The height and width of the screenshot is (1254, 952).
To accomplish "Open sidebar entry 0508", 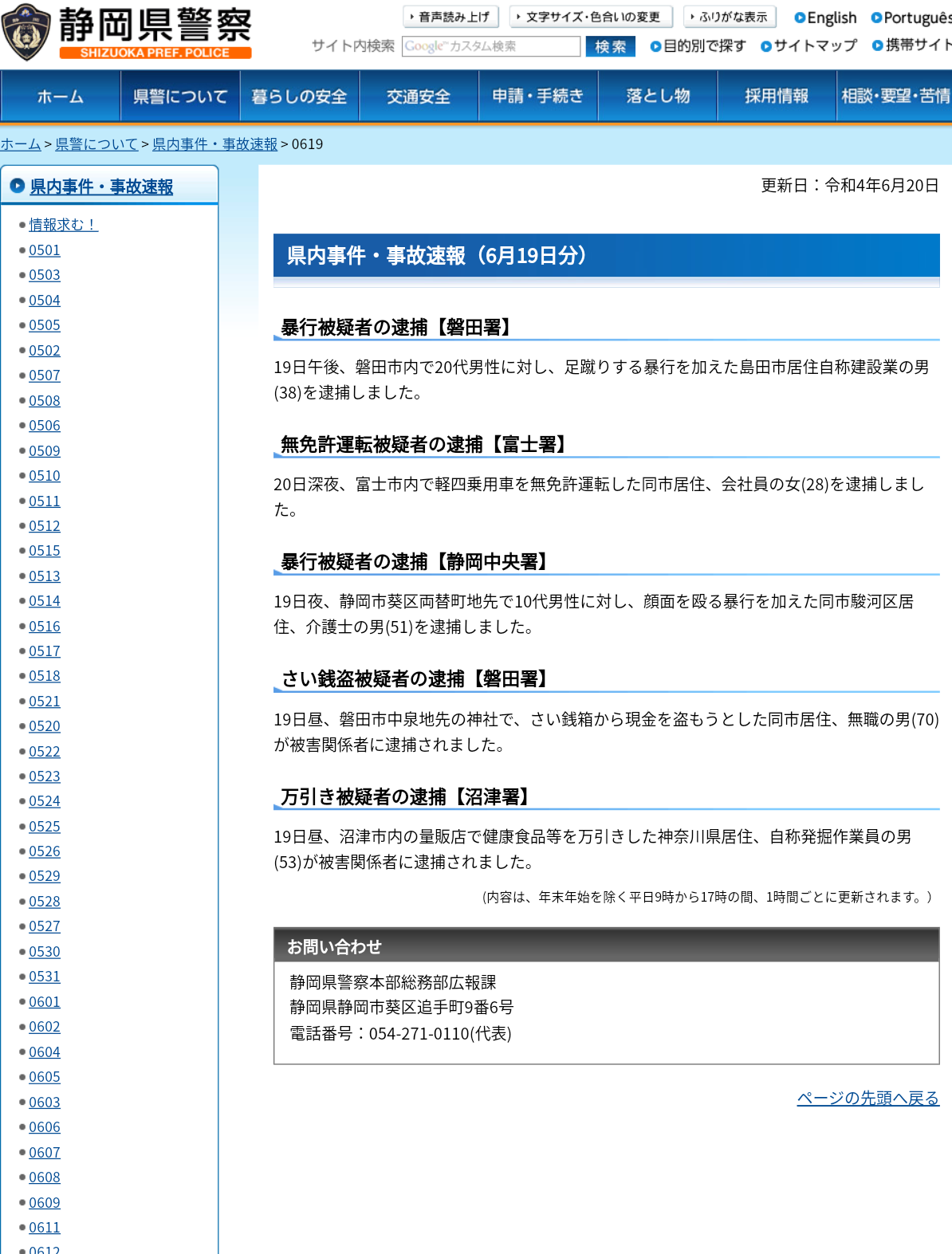I will pos(45,401).
